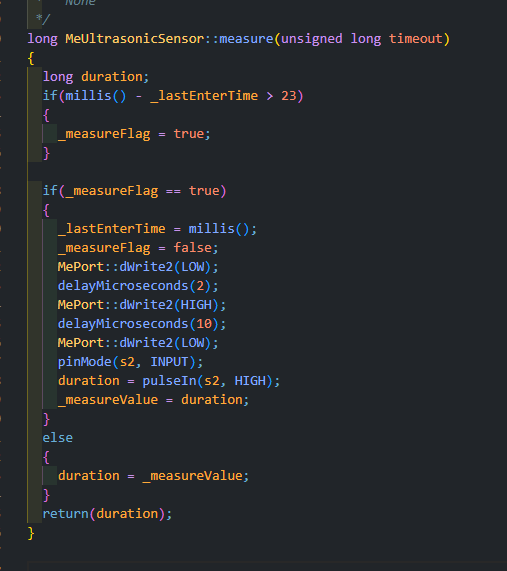Click _measureValue = duration assignment
The image size is (507, 571).
[x=153, y=400]
